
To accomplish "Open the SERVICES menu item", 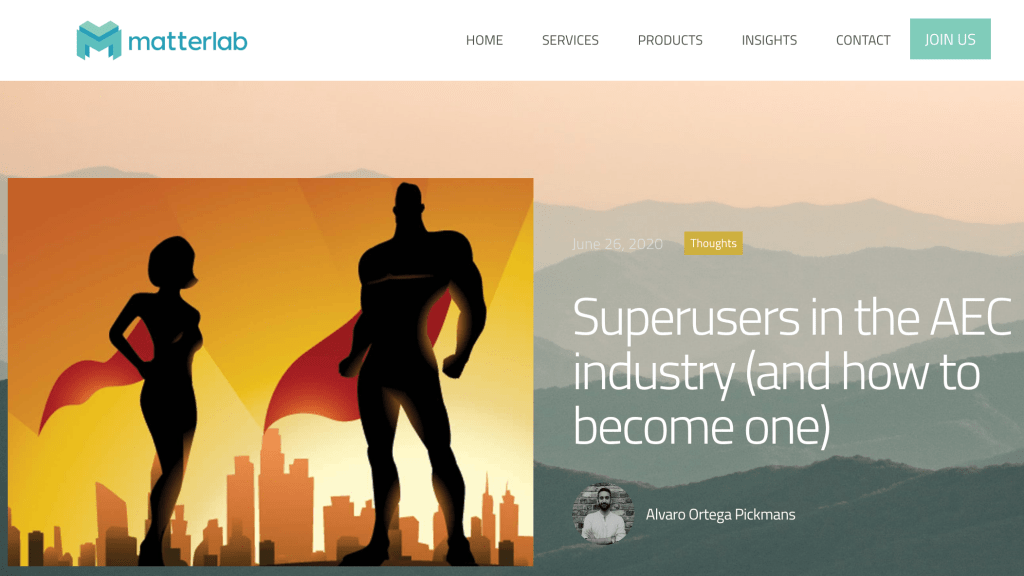I will [570, 40].
